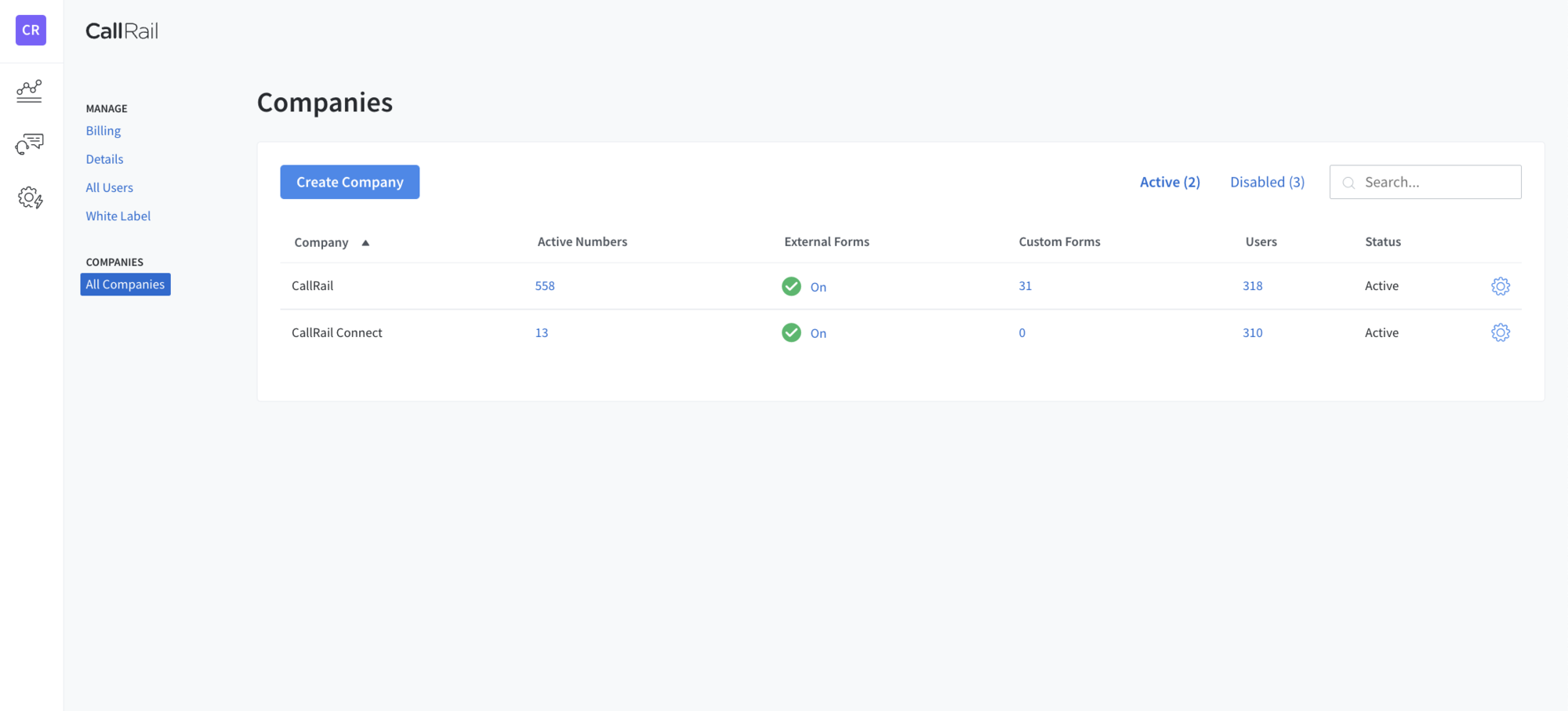This screenshot has height=711, width=1568.
Task: Click the purple CR account avatar
Action: pyautogui.click(x=30, y=30)
